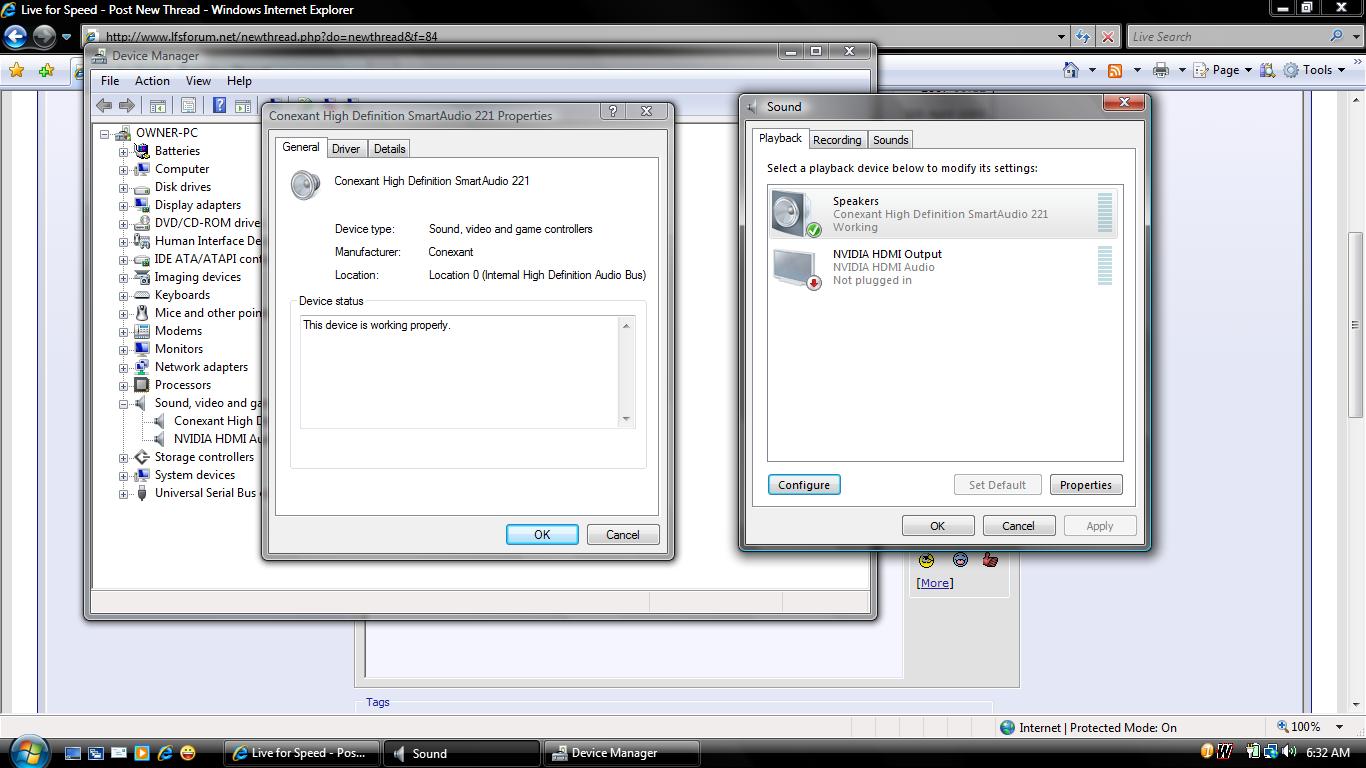
Task: Open the Live Search options dropdown arrow
Action: point(1354,37)
